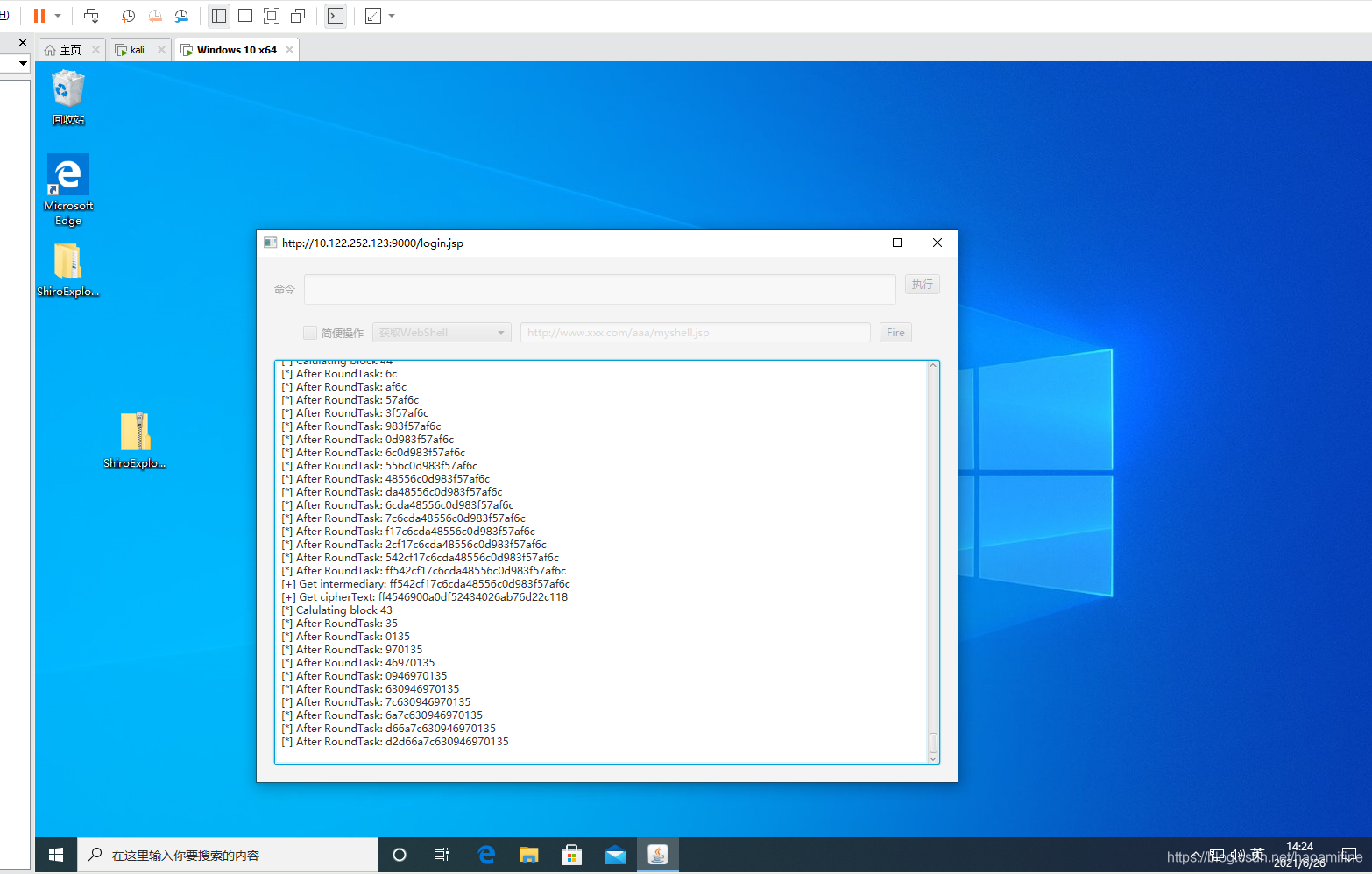Viewport: 1372px width, 874px height.
Task: Close the Windows 10 x64 tab
Action: coord(290,50)
